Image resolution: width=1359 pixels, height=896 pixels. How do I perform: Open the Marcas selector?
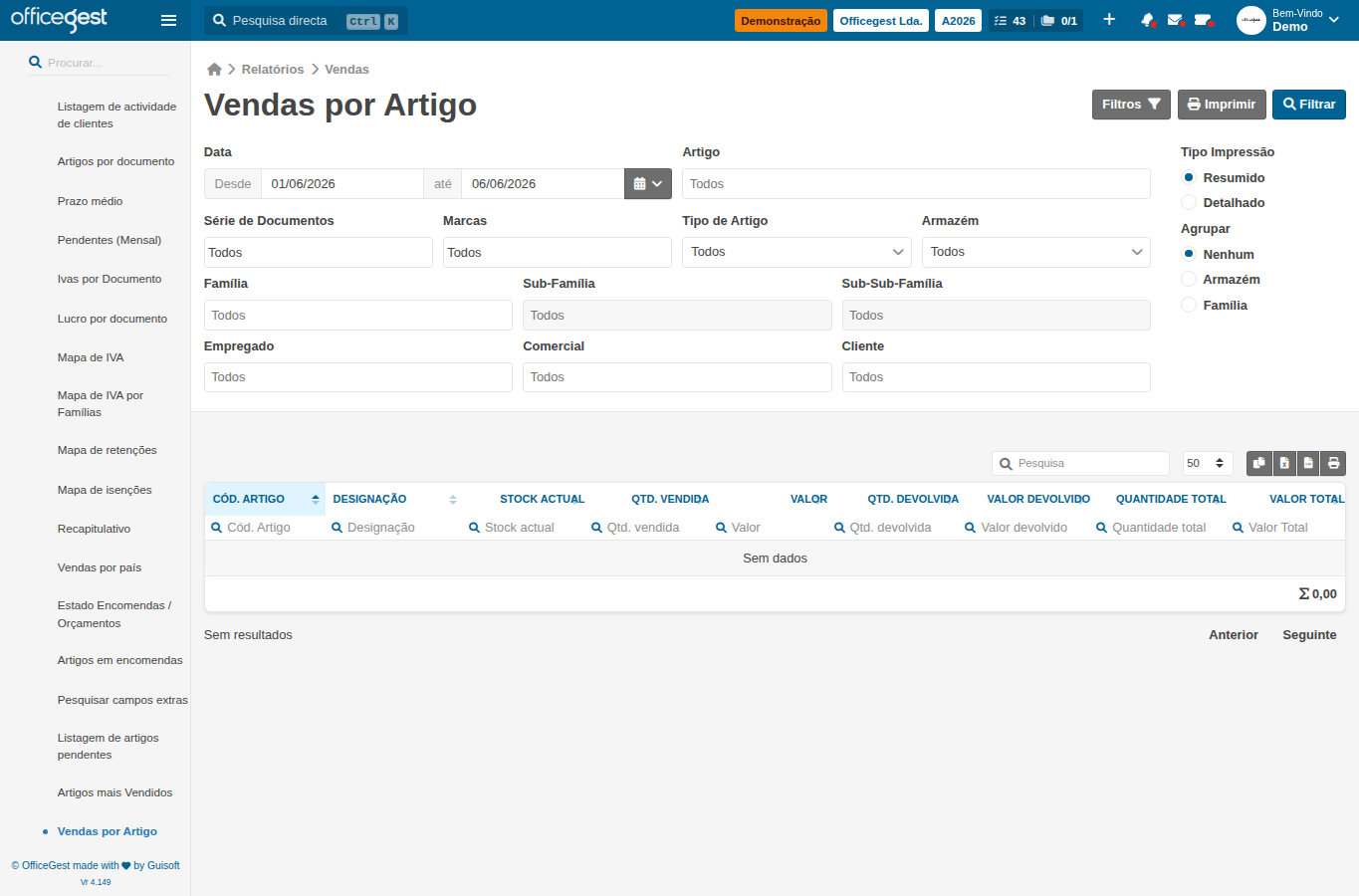[558, 252]
